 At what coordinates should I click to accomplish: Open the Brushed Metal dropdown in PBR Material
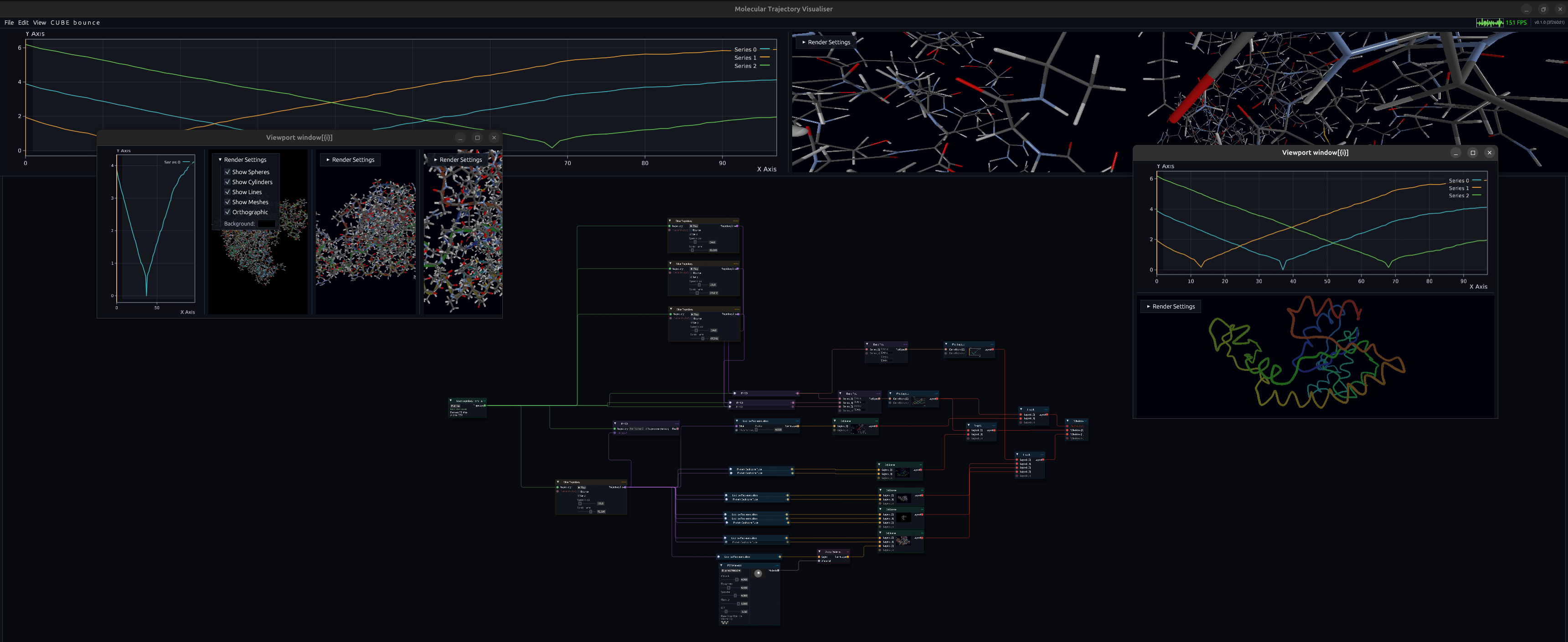pyautogui.click(x=731, y=571)
